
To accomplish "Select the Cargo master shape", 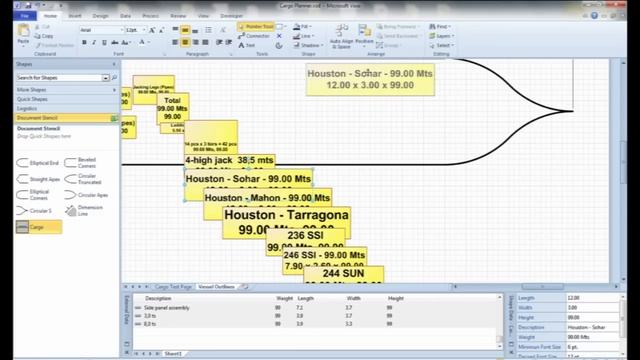I will tap(39, 227).
